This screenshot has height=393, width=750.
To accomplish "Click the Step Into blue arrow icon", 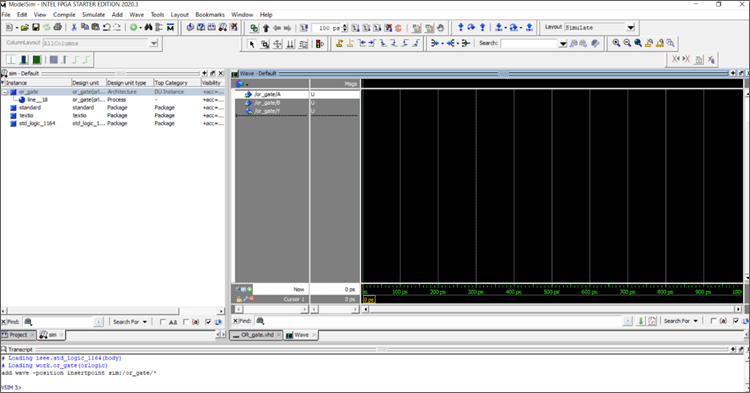I will (461, 28).
